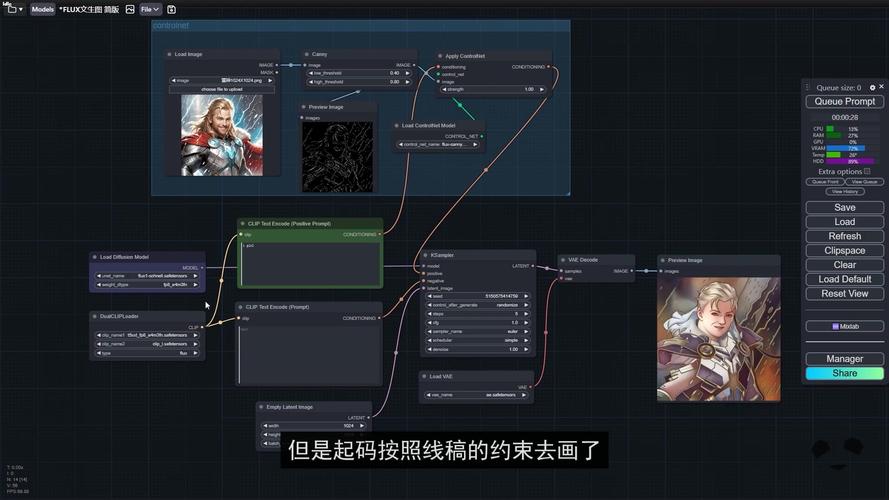Change the clip_name1 selector
889x500 pixels.
pos(147,336)
